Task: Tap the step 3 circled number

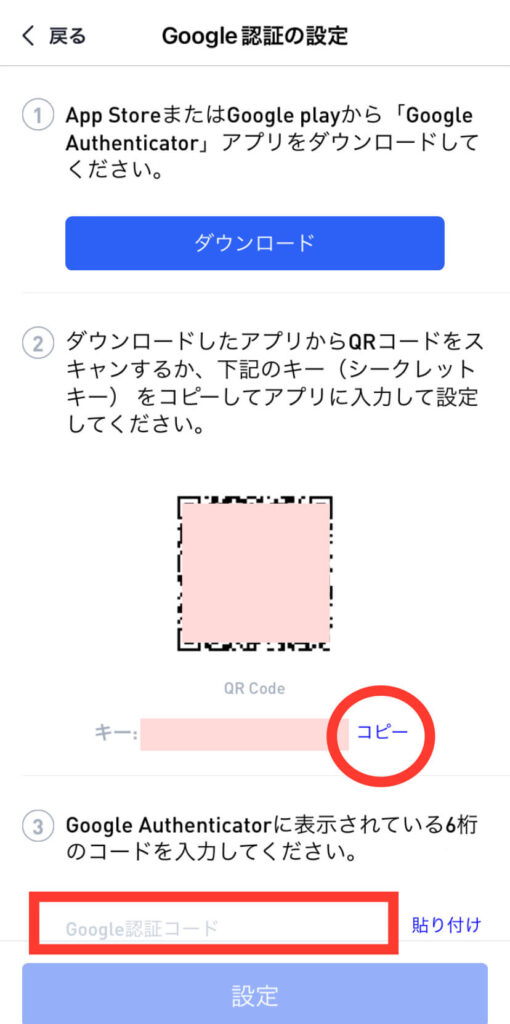Action: coord(37,827)
